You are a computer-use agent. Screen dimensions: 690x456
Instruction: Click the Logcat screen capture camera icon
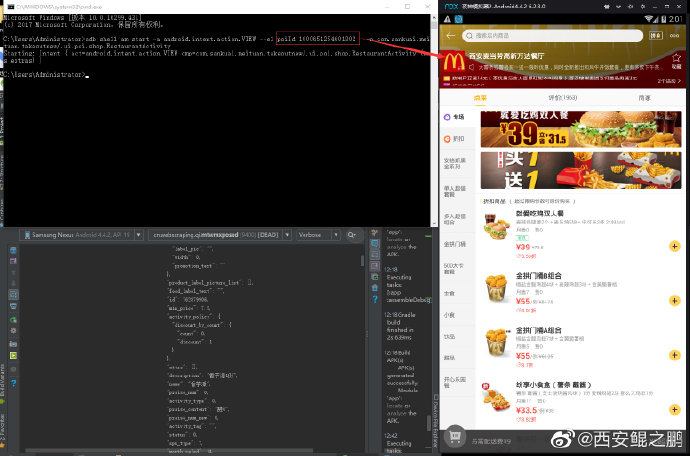(13, 344)
